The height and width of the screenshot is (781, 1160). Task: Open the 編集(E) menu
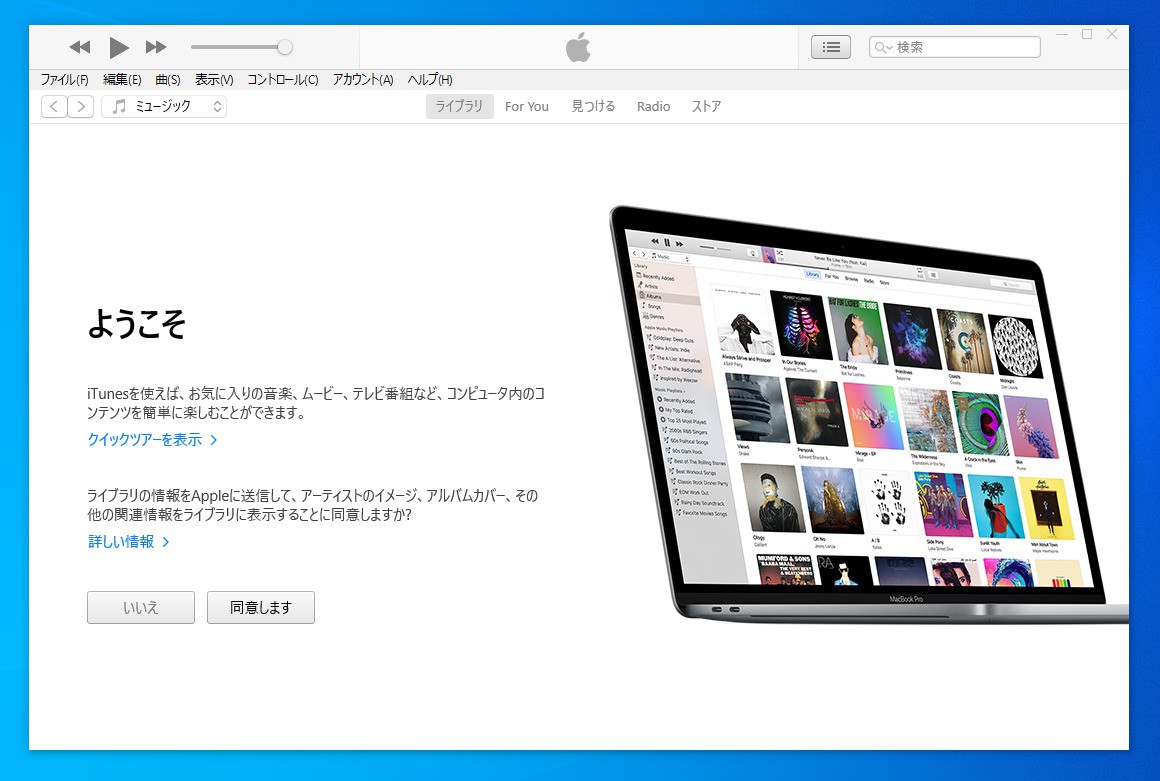(x=122, y=80)
